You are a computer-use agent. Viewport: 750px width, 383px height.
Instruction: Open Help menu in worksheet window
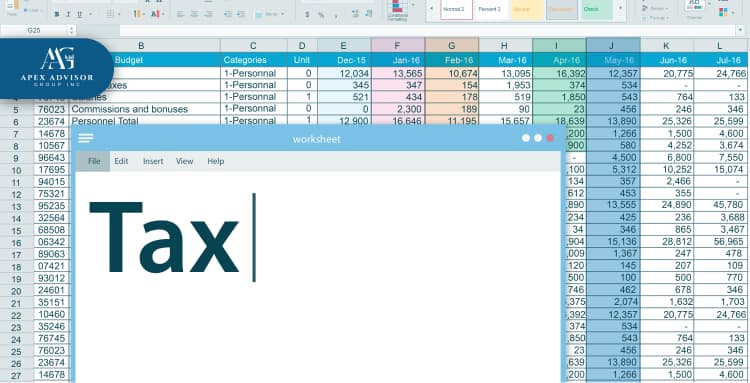tap(216, 161)
